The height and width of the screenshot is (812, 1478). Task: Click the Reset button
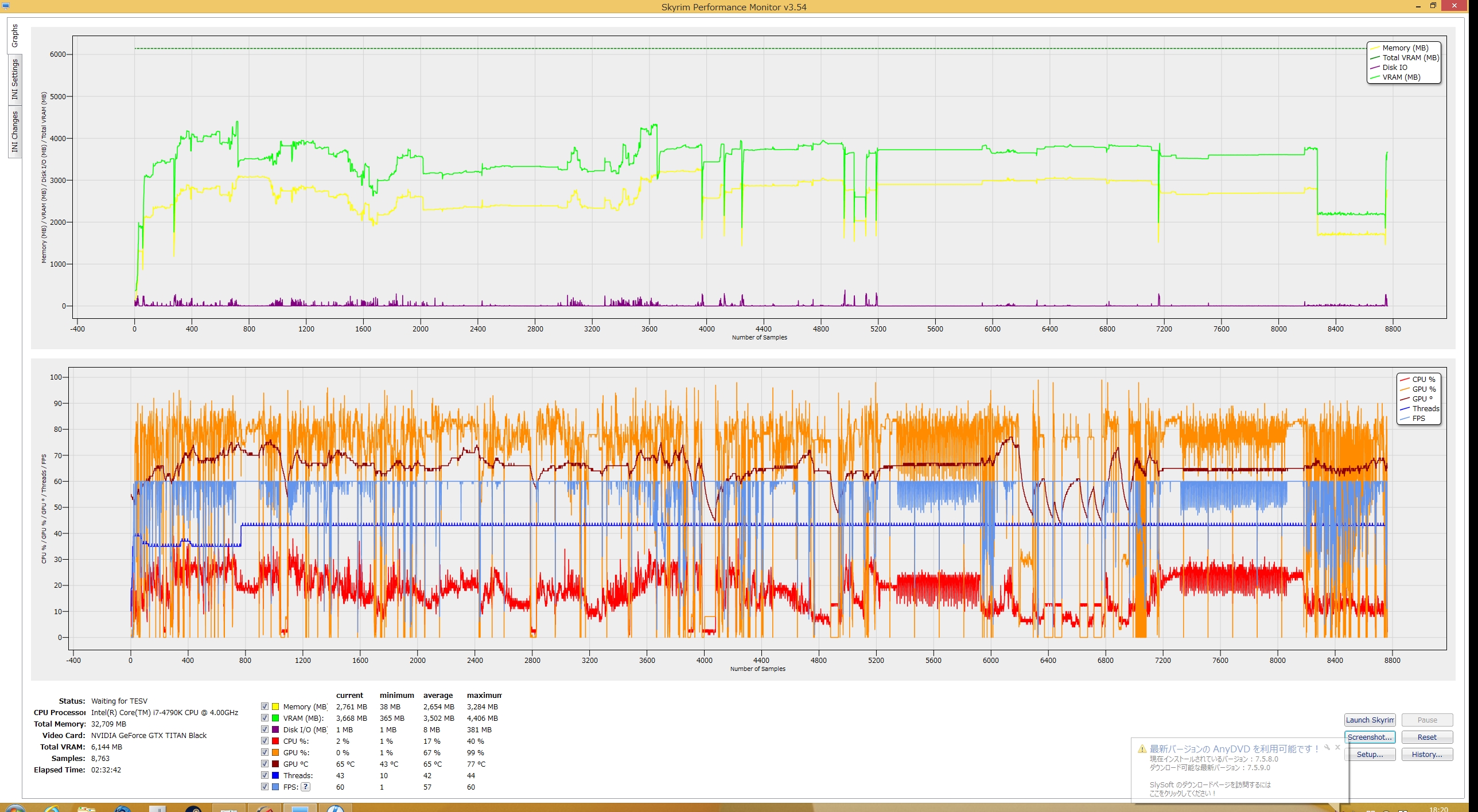pyautogui.click(x=1427, y=737)
